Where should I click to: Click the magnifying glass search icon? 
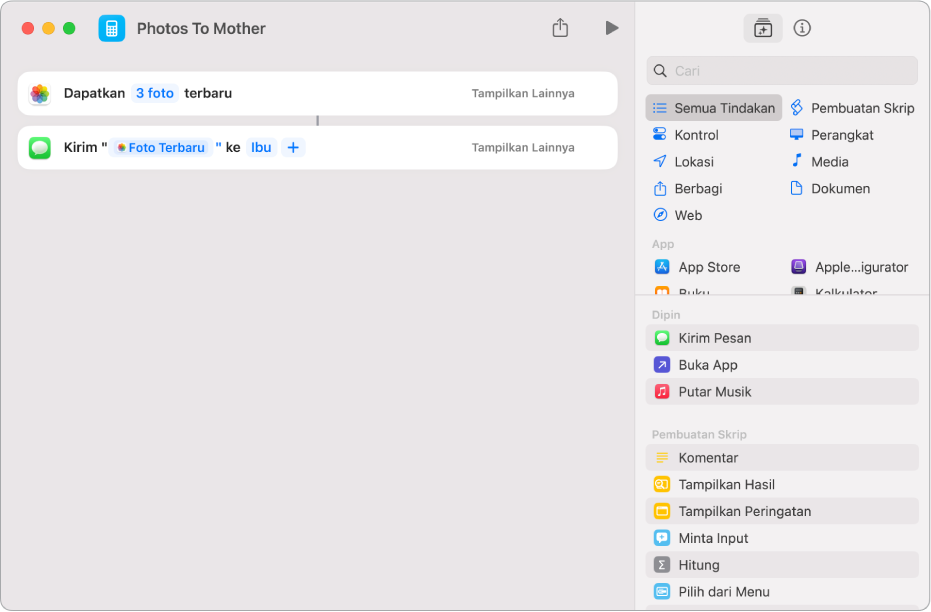(660, 71)
